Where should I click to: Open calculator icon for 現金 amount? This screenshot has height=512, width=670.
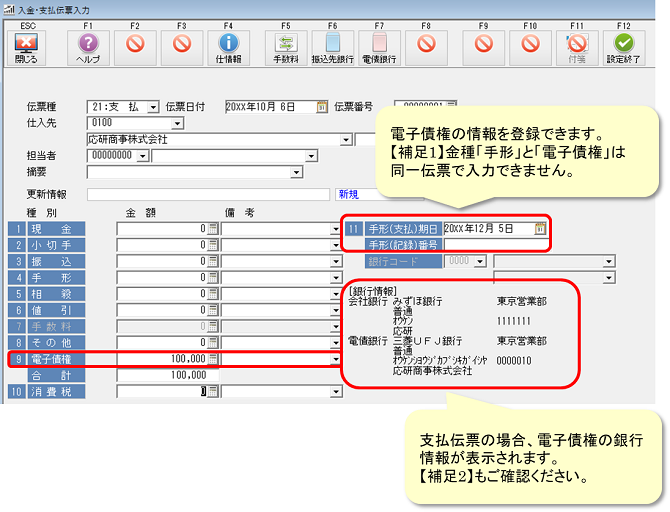212,229
